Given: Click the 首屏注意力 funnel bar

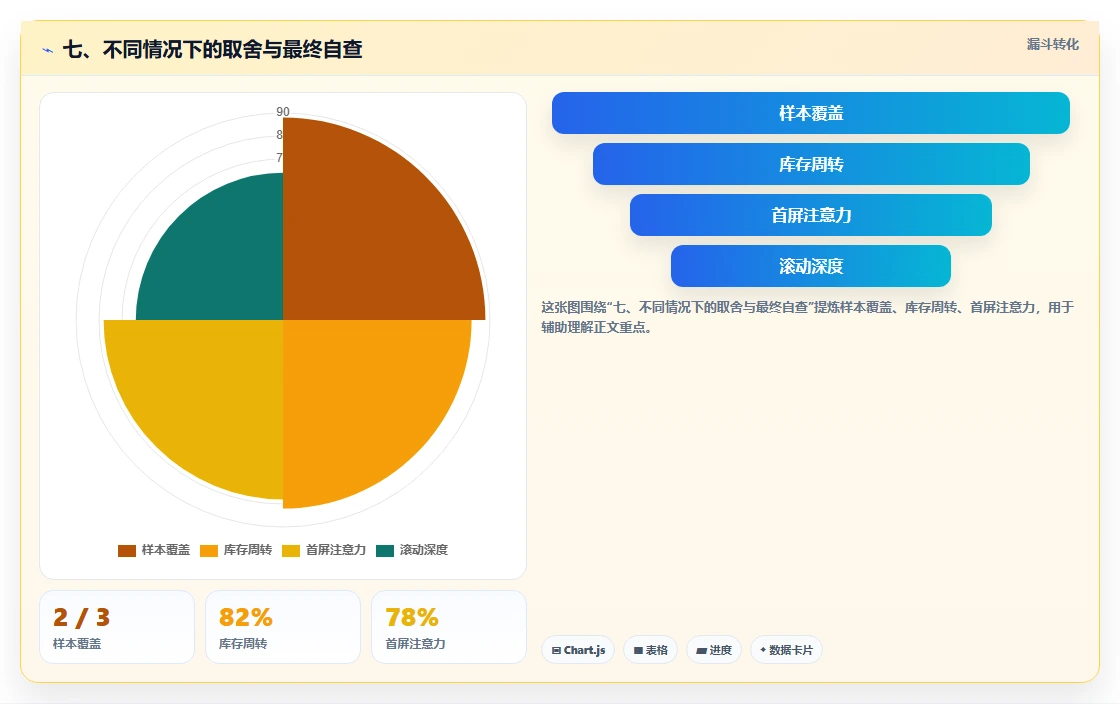Looking at the screenshot, I should 811,215.
